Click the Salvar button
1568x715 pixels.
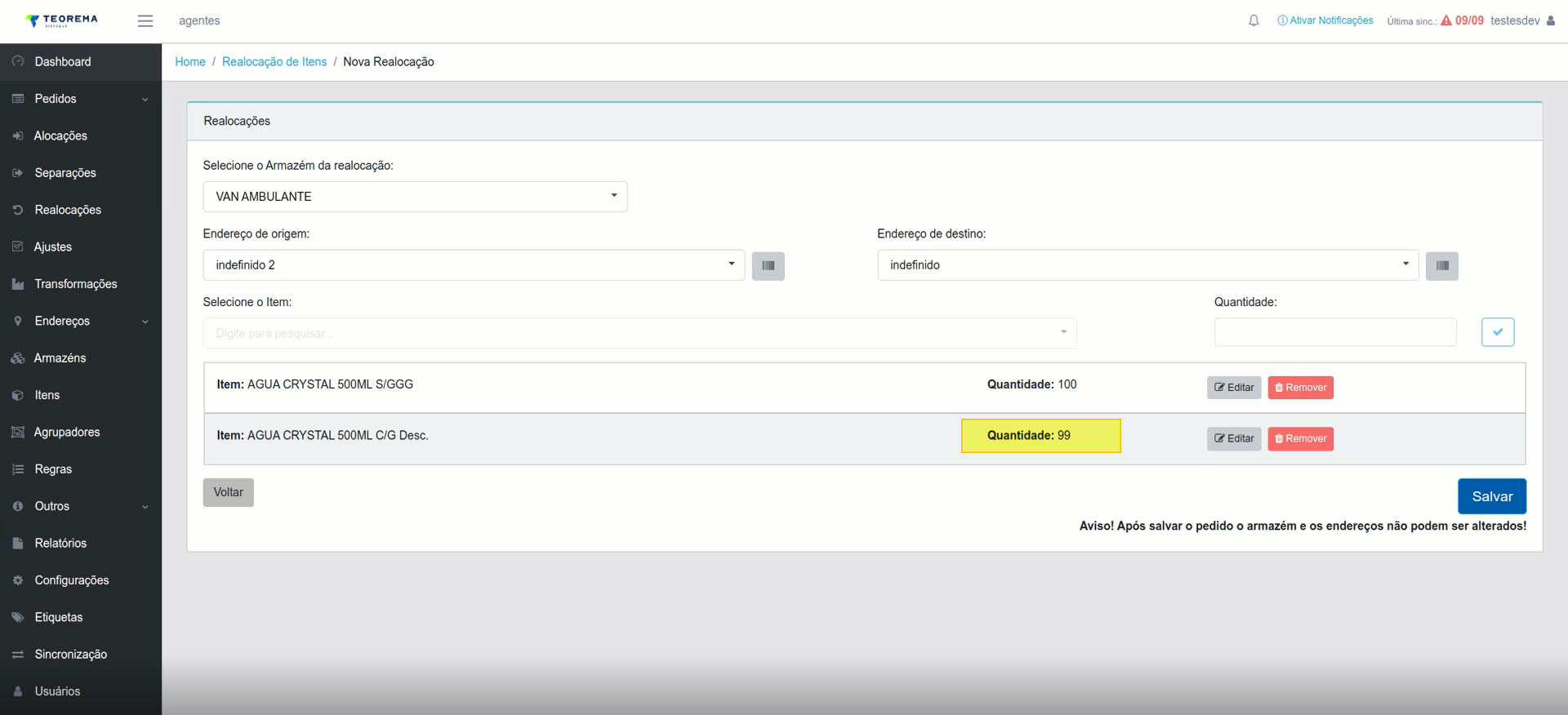click(x=1492, y=496)
